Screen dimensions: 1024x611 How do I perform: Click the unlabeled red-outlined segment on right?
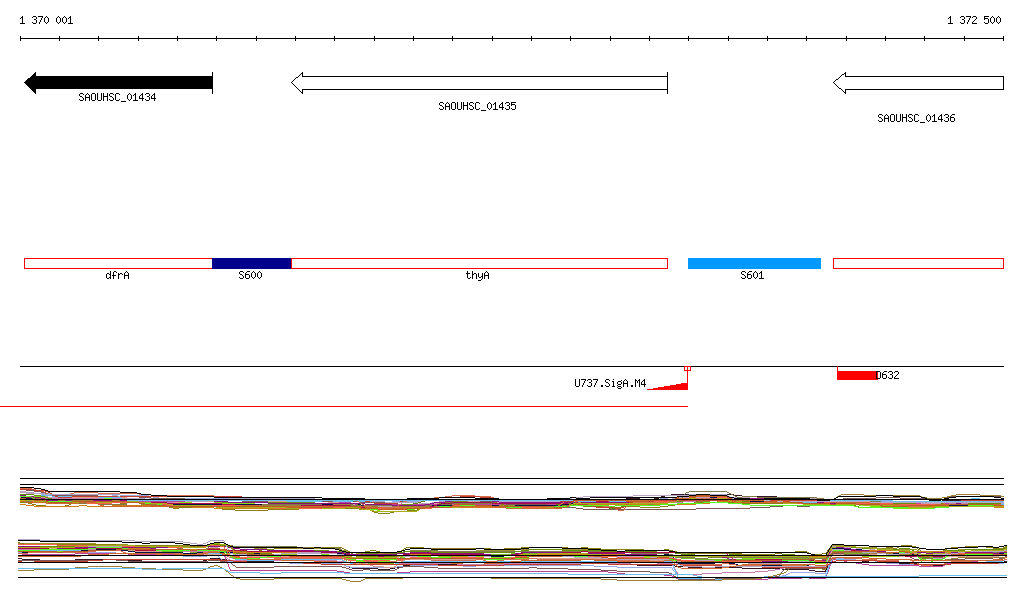[918, 264]
